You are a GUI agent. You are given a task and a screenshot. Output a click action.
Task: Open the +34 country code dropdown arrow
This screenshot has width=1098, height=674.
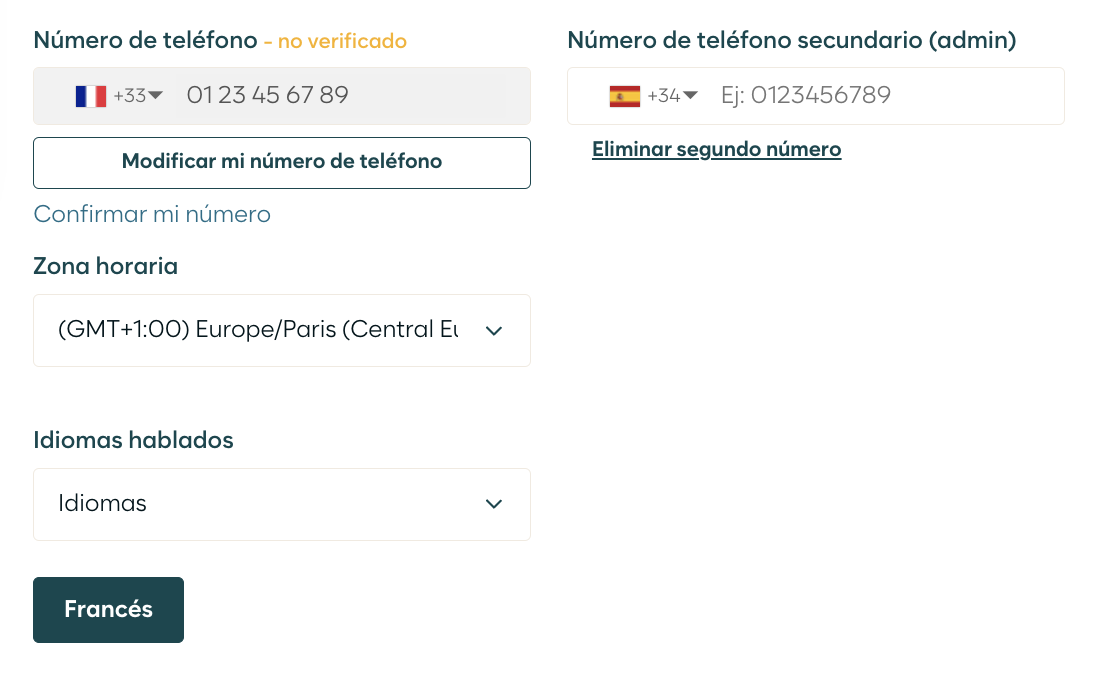690,95
